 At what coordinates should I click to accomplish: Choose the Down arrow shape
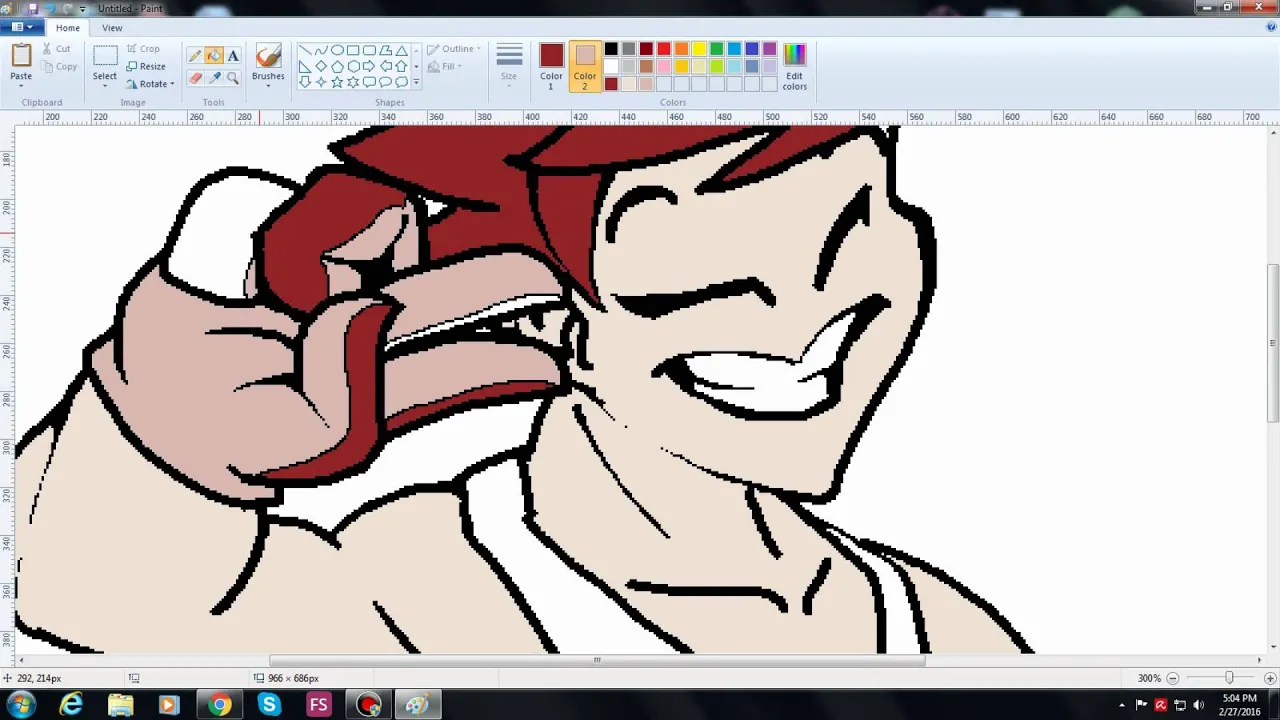pos(305,82)
